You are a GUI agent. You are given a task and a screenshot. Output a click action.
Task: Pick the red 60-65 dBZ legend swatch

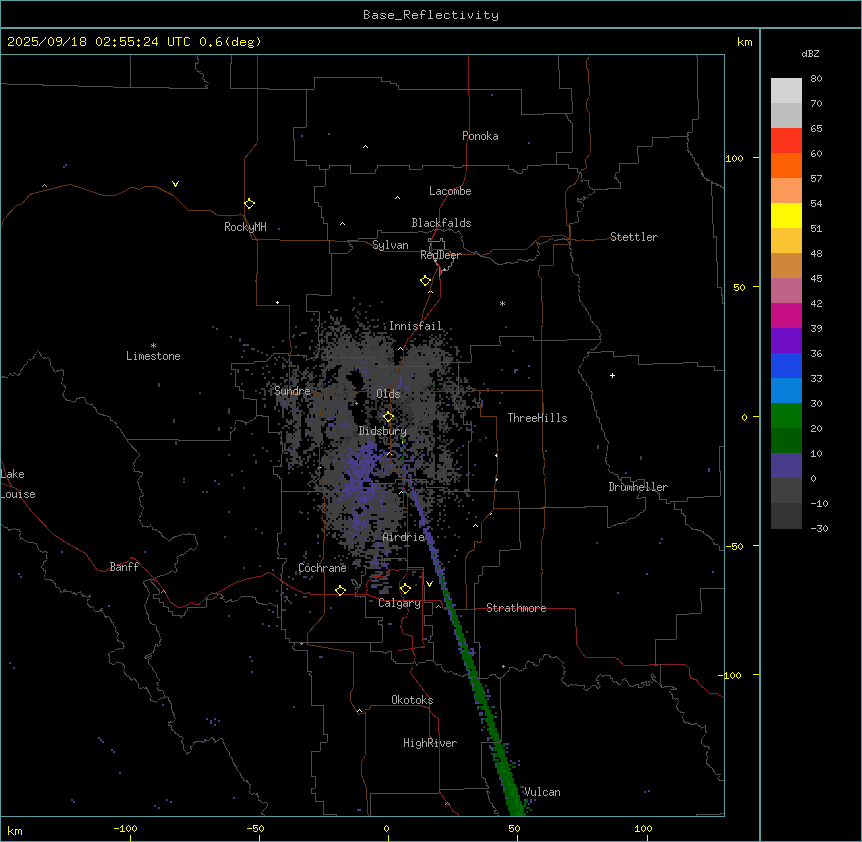(x=786, y=140)
